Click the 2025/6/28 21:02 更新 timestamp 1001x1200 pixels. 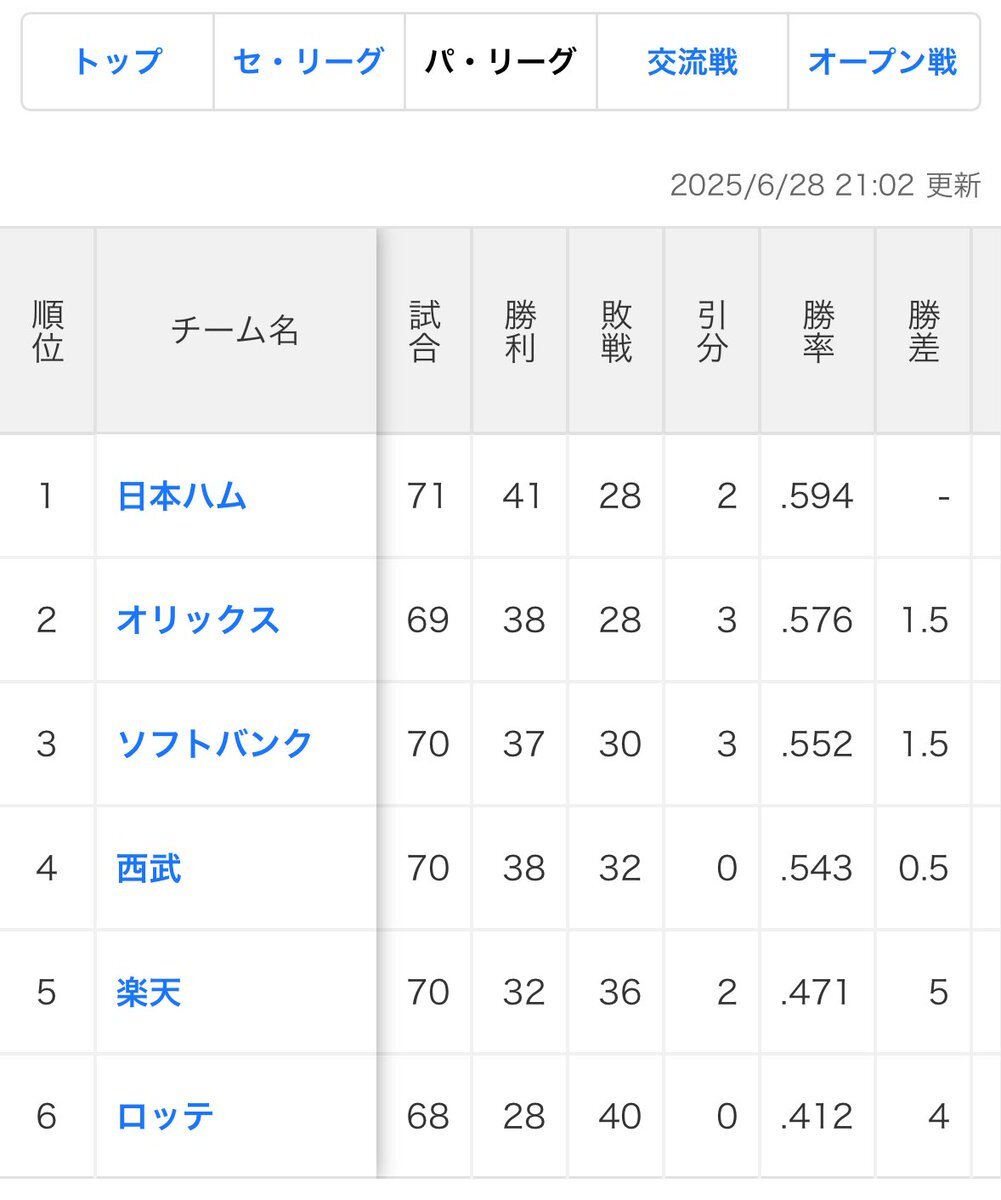click(x=825, y=185)
